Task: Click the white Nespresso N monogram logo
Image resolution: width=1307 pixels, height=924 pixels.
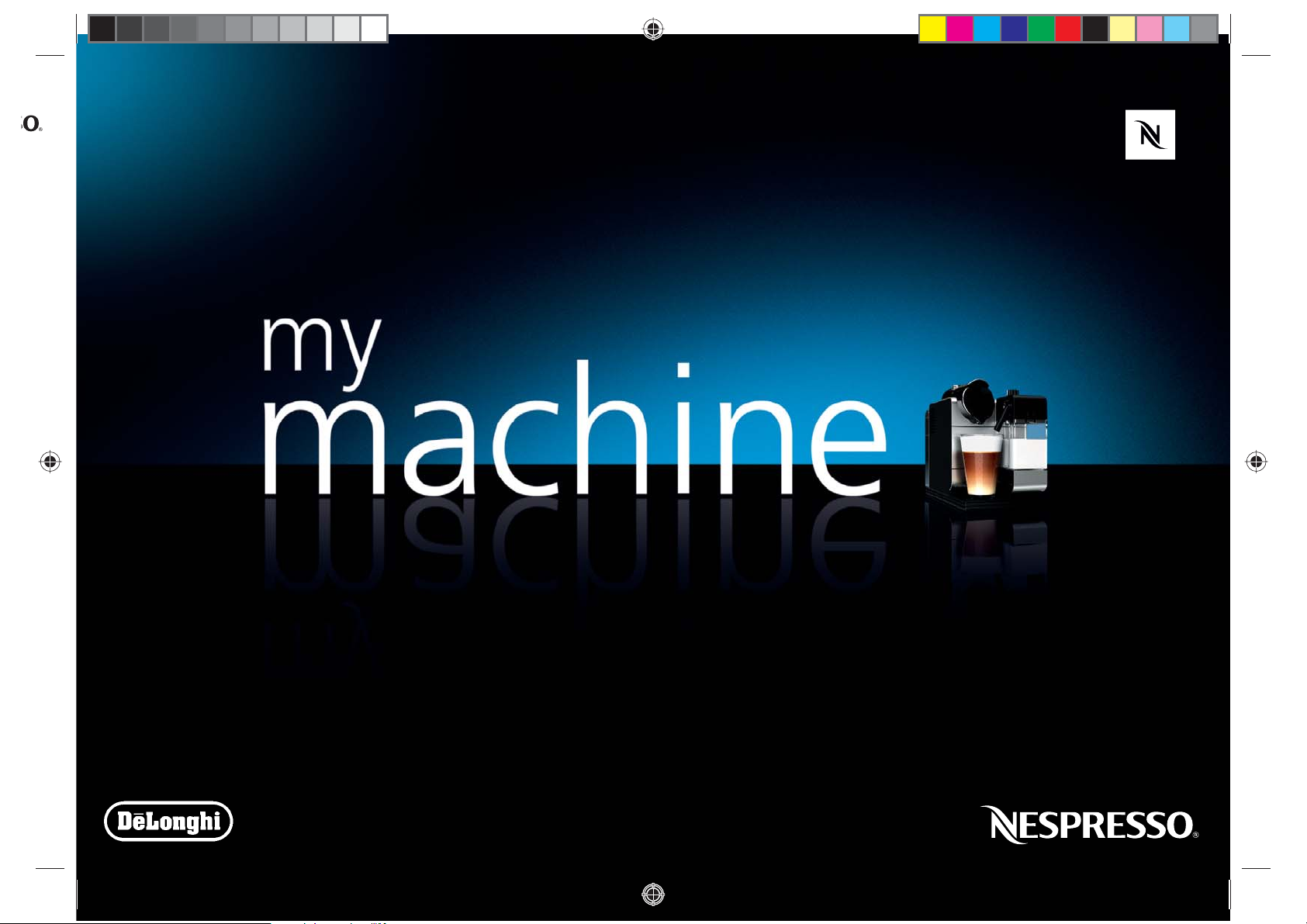Action: [1150, 135]
